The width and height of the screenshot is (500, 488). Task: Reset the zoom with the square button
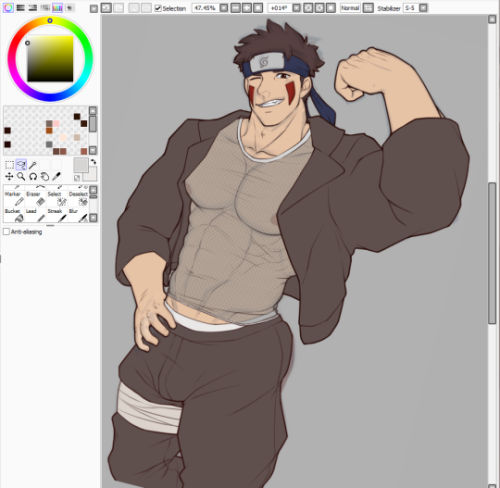(x=258, y=8)
